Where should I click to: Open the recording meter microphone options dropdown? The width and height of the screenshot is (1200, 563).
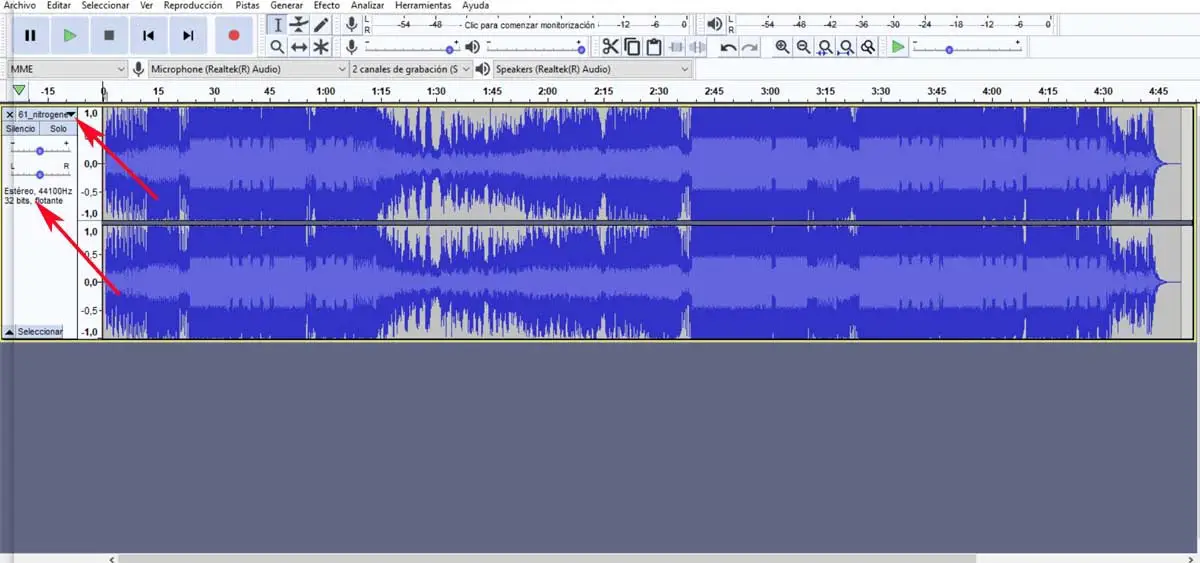tap(351, 24)
